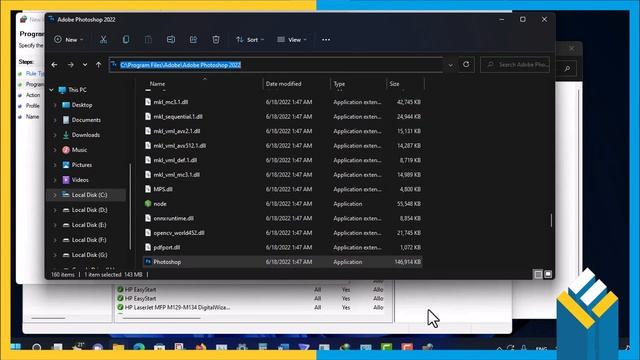640x360 pixels.
Task: Collapse the This PC tree node
Action: pyautogui.click(x=51, y=90)
